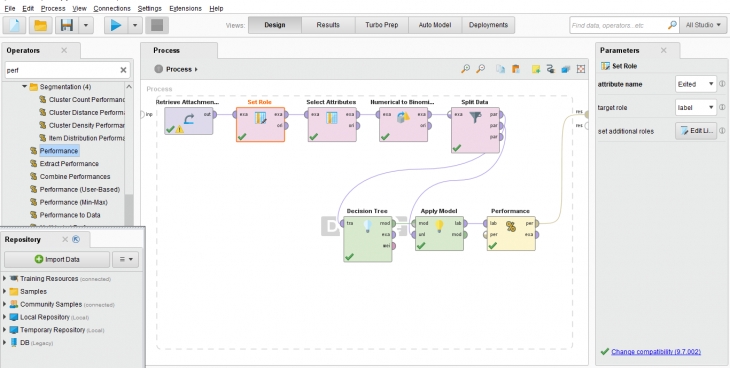730x368 pixels.
Task: Open the All Studio search scope dropdown
Action: coord(703,25)
